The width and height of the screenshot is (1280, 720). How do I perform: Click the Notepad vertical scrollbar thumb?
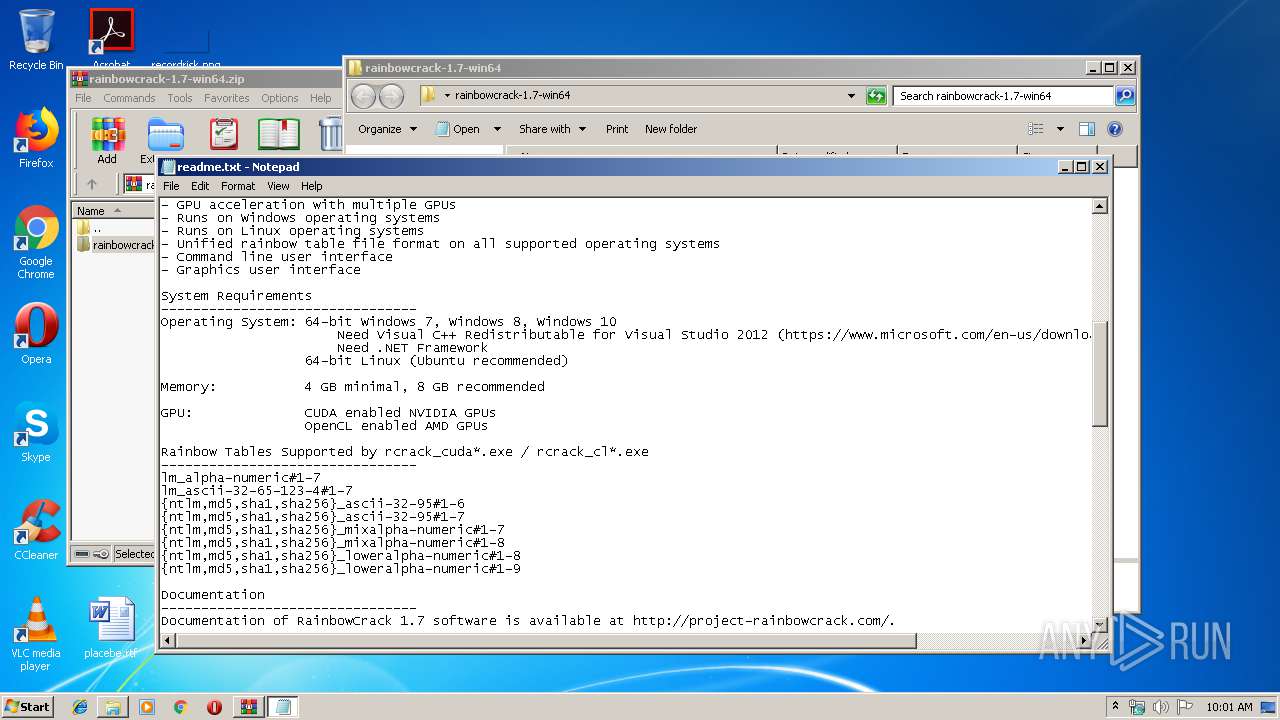point(1099,373)
